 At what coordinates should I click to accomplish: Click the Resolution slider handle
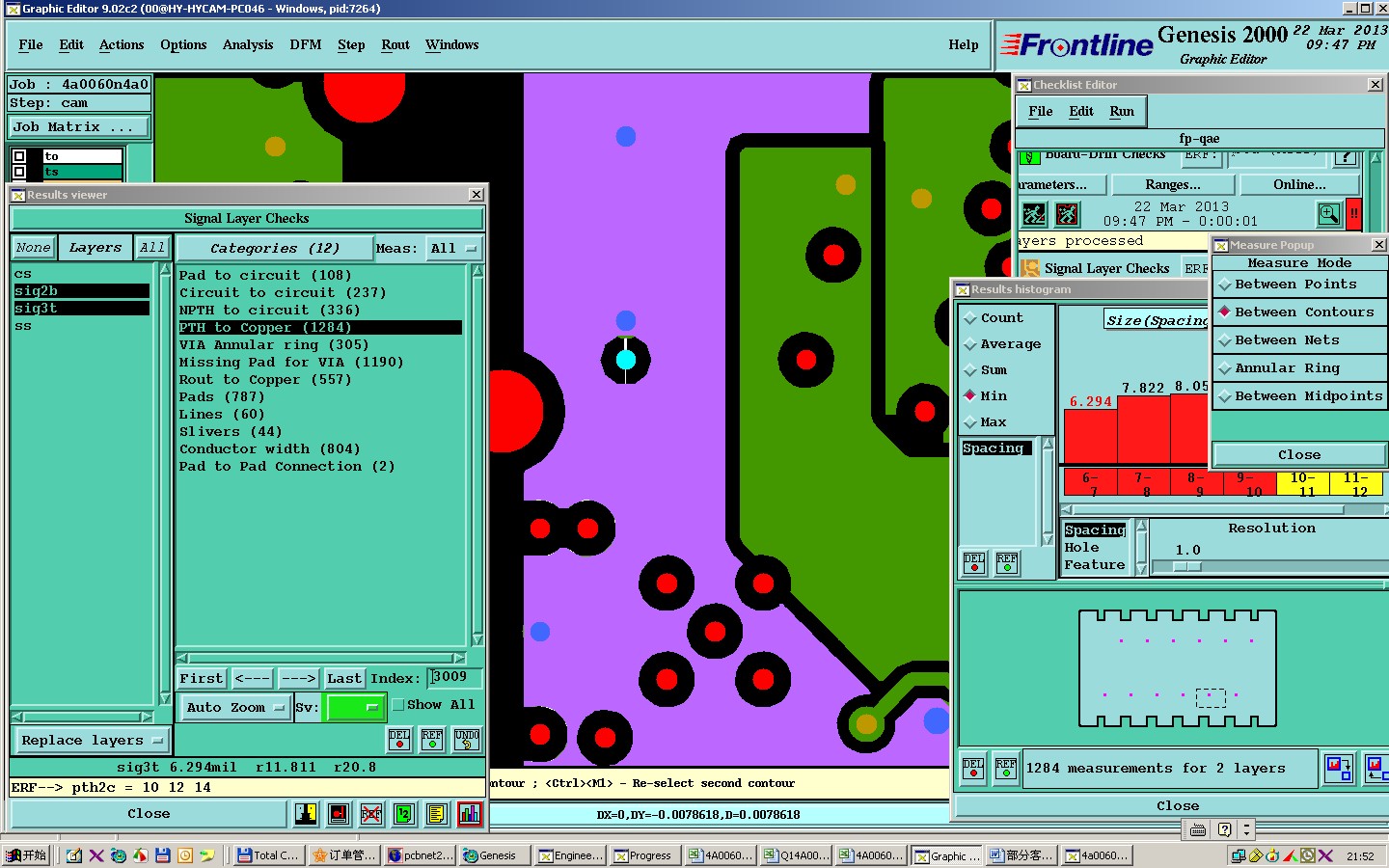[x=1187, y=566]
